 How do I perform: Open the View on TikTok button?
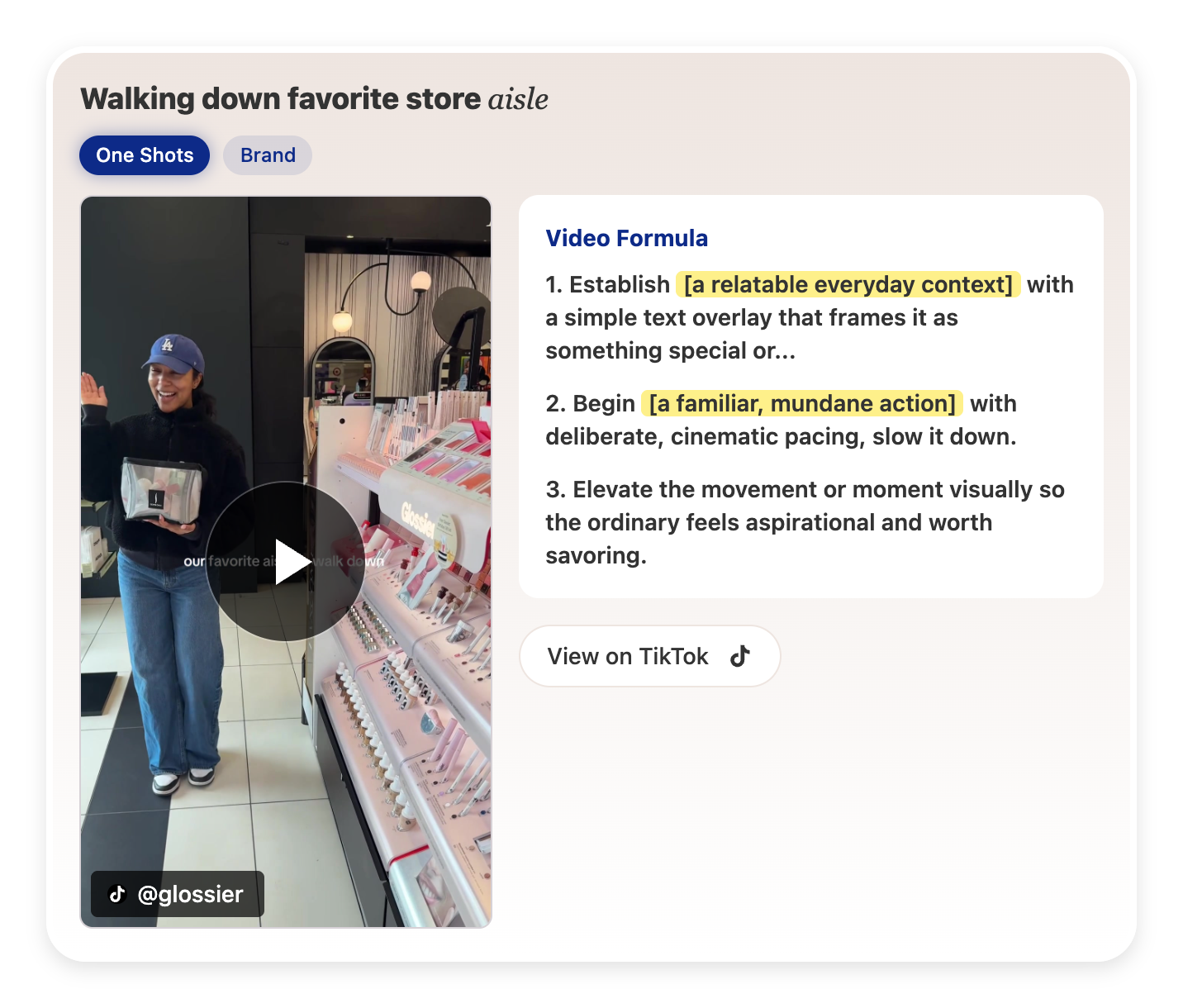(649, 656)
